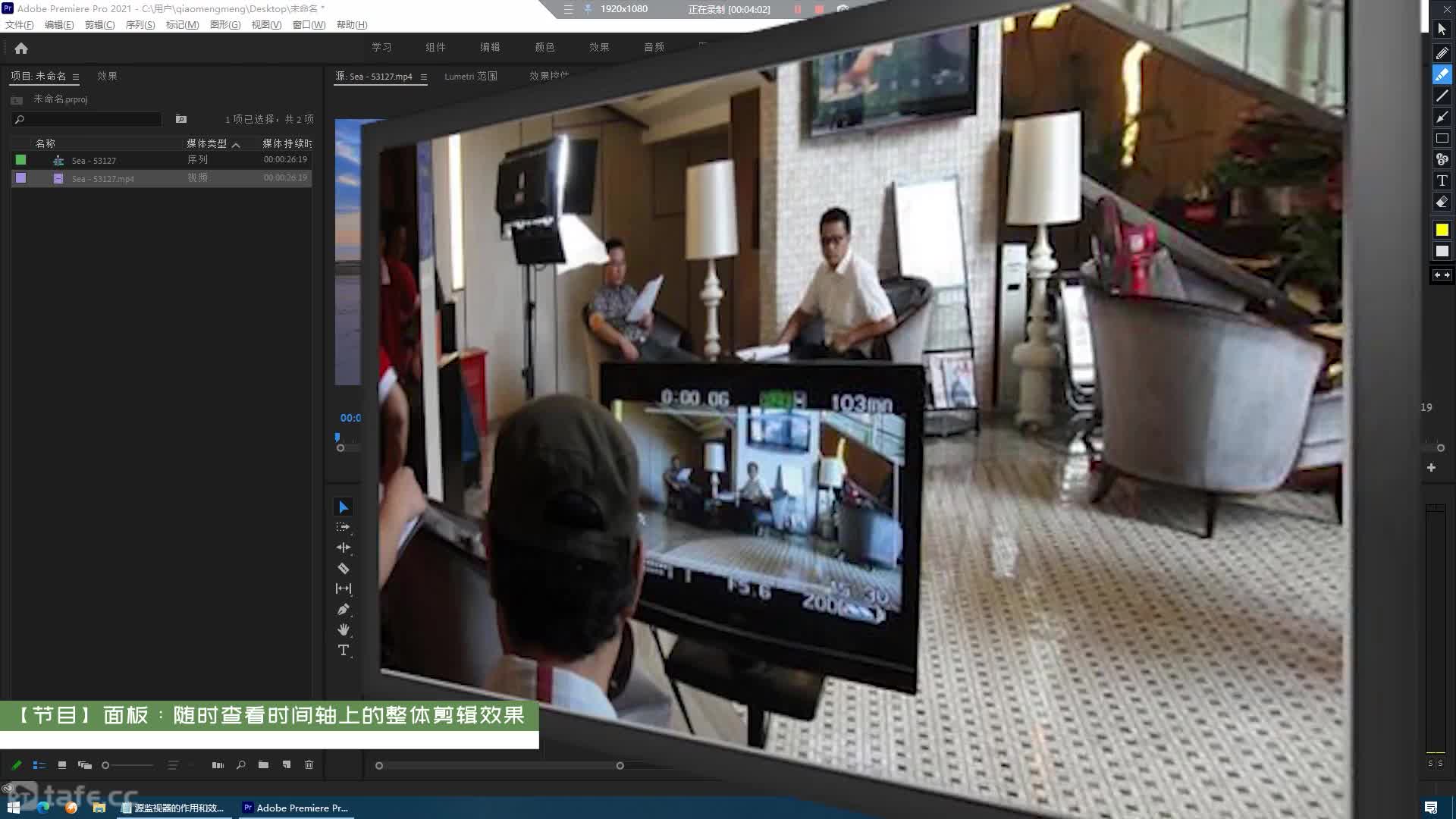1456x819 pixels.
Task: Click Automate to Sequence icon
Action: click(x=218, y=765)
